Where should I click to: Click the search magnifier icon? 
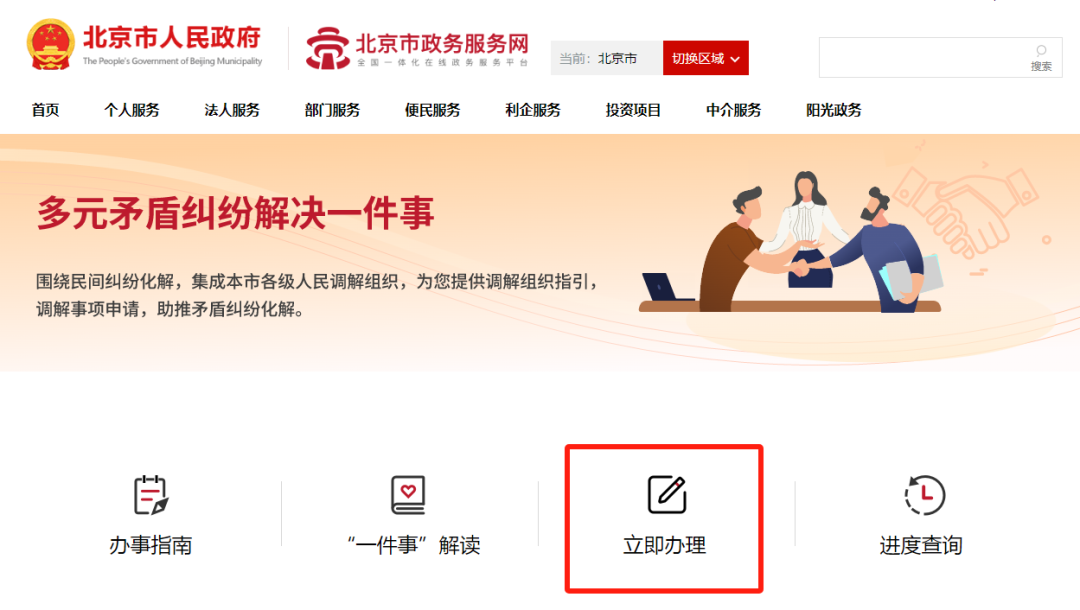click(x=1041, y=51)
